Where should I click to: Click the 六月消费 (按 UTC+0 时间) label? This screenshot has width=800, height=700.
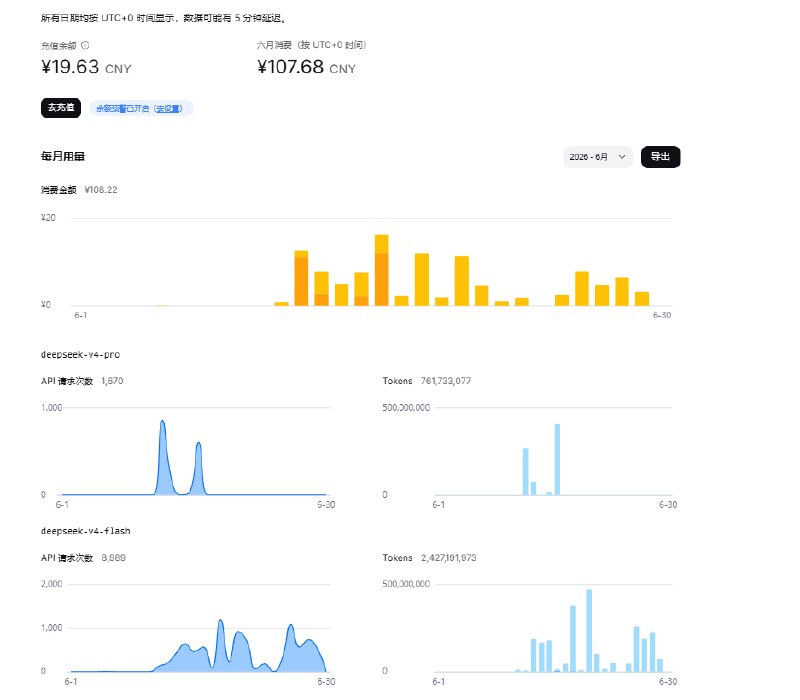[x=311, y=45]
